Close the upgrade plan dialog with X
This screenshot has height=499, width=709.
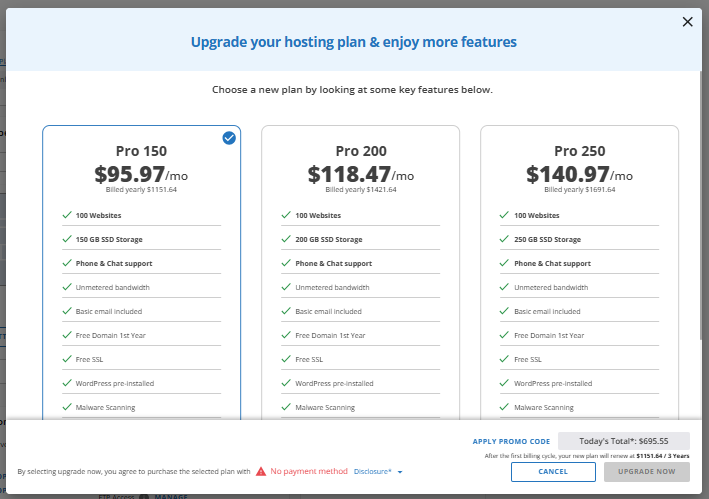(687, 22)
